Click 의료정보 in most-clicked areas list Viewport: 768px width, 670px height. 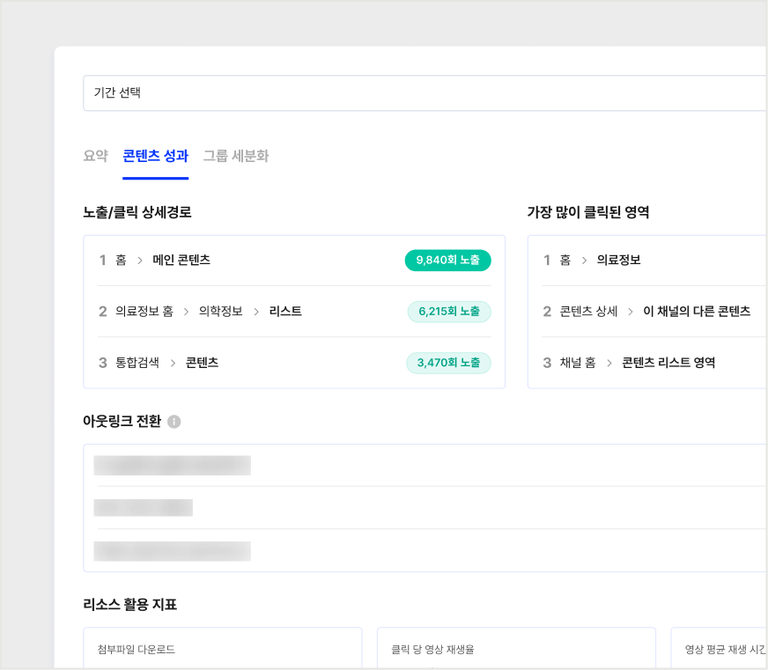click(x=619, y=260)
